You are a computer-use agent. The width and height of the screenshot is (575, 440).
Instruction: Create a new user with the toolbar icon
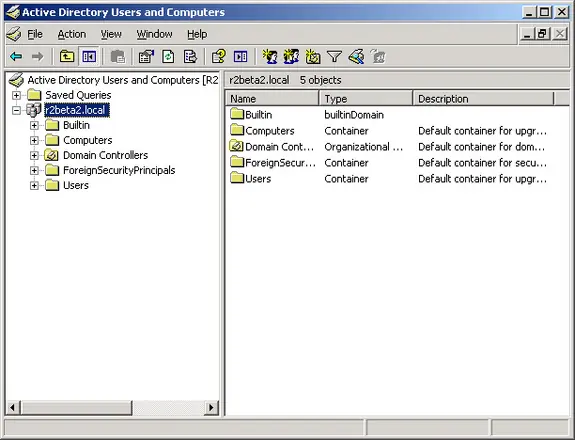(x=270, y=56)
